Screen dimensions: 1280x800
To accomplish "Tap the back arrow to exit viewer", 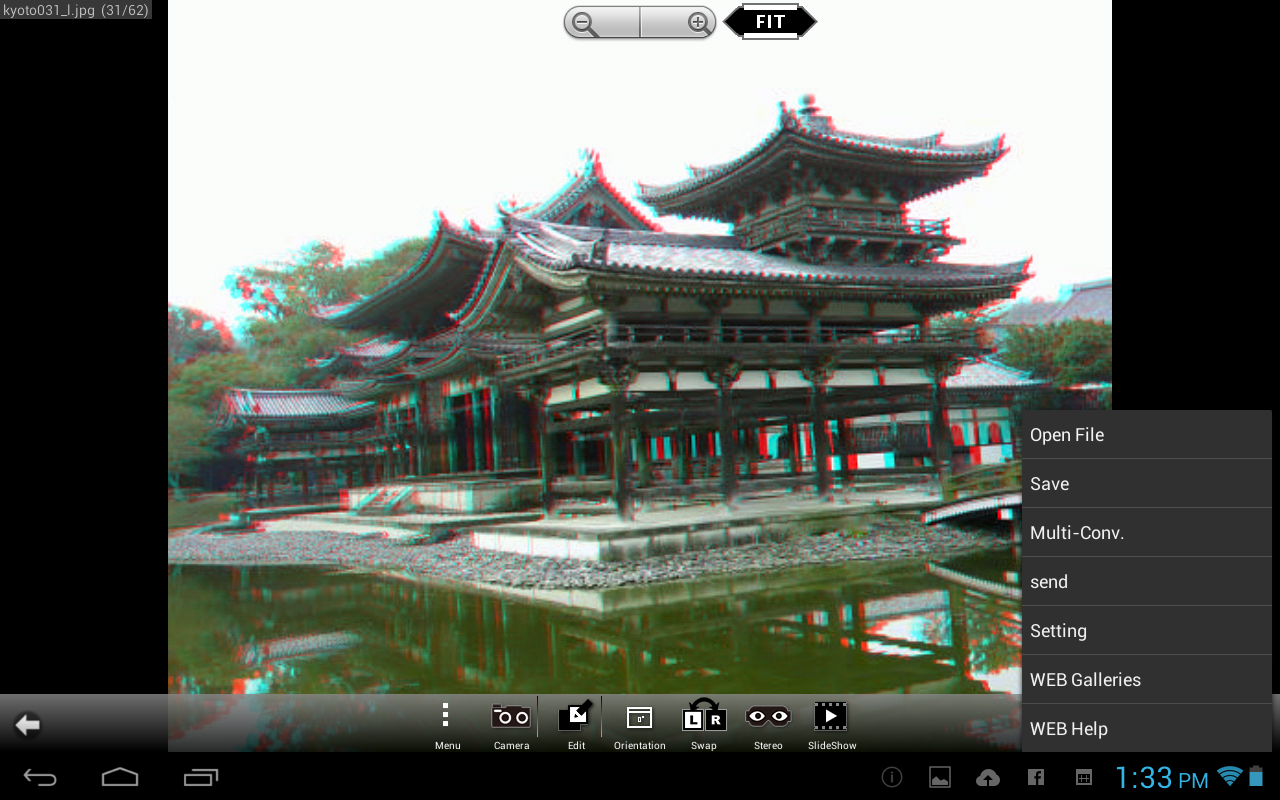I will click(x=27, y=723).
